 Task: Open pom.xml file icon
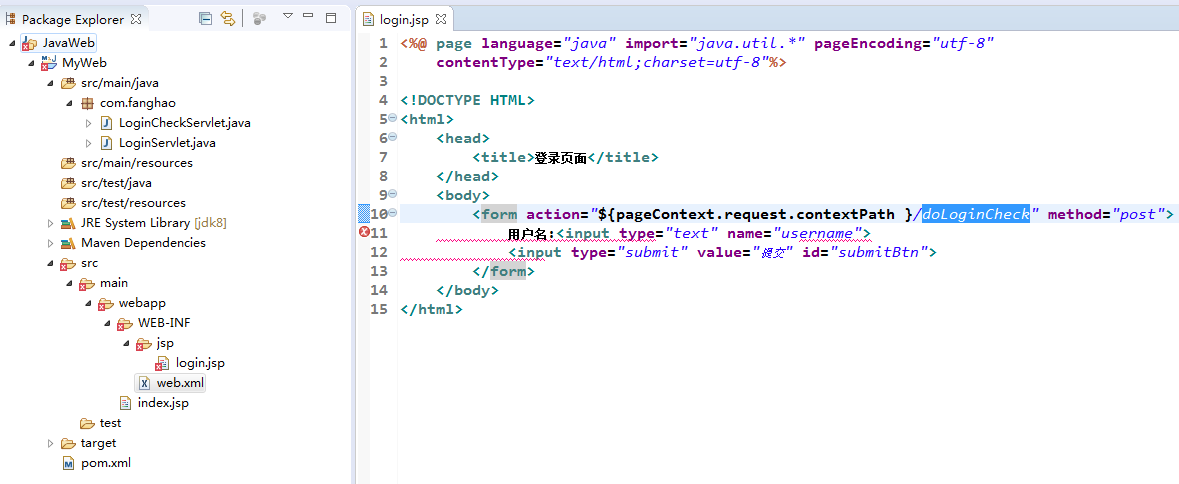pyautogui.click(x=68, y=463)
